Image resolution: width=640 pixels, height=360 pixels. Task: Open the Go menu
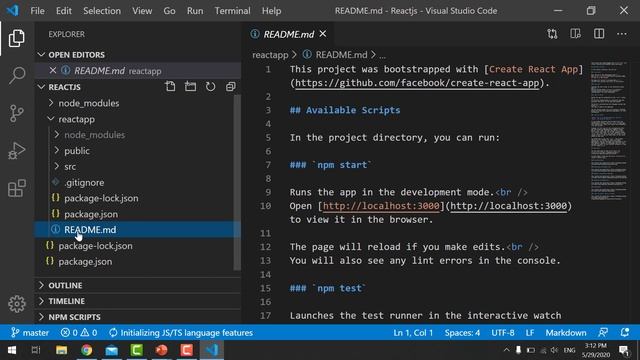(169, 11)
